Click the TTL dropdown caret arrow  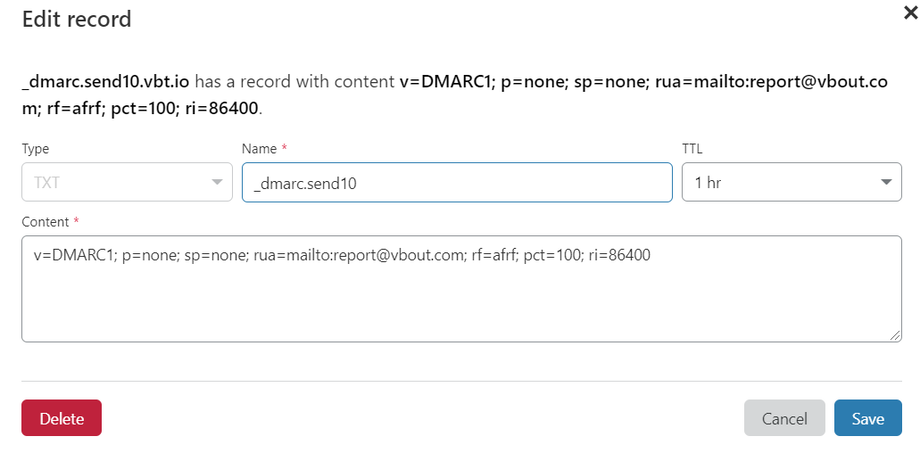coord(885,183)
